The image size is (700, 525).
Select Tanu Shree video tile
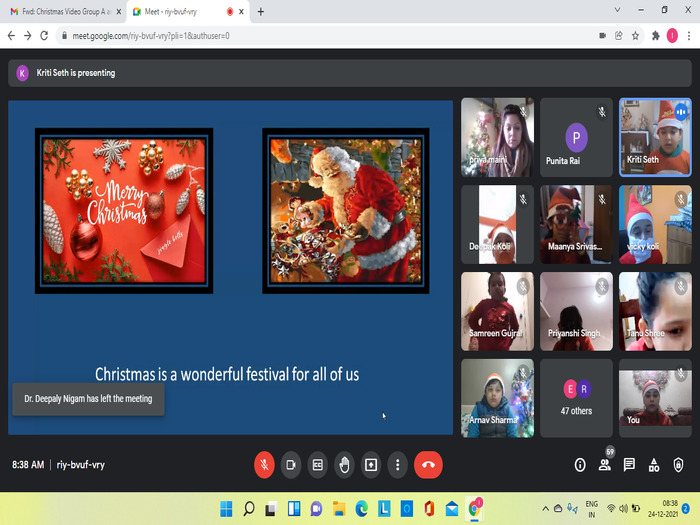[655, 311]
